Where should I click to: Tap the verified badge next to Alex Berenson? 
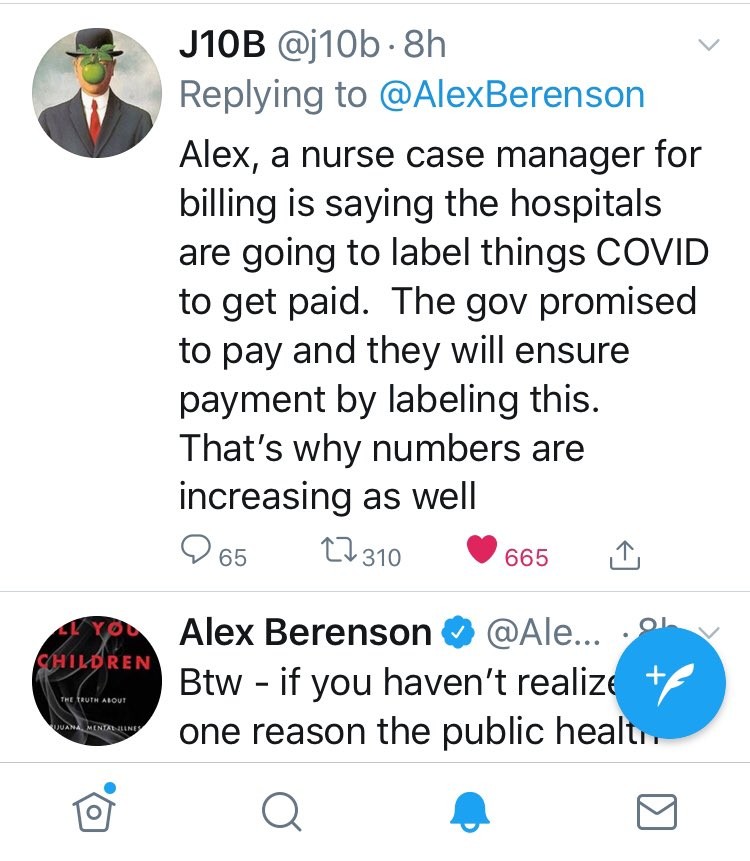tap(458, 633)
